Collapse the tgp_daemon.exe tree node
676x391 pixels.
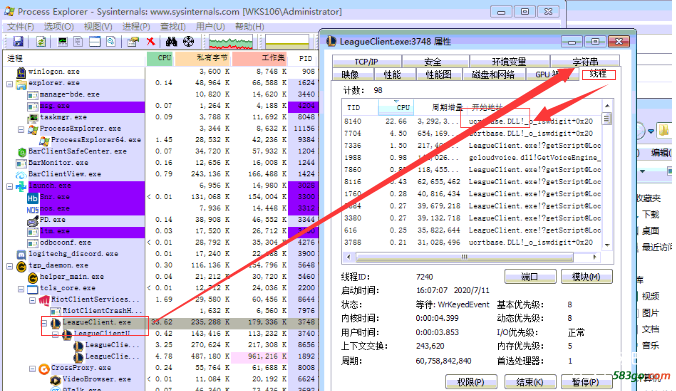pyautogui.click(x=9, y=266)
